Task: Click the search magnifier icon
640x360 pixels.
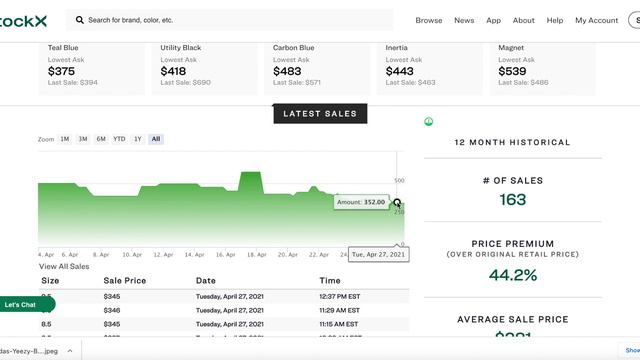Action: pos(80,20)
